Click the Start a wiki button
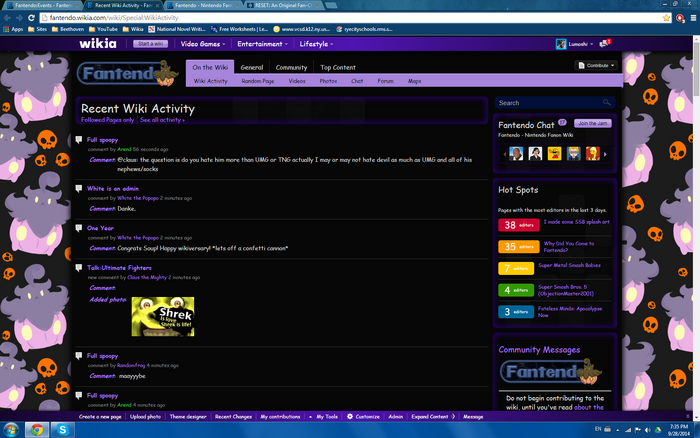Viewport: 700px width, 438px height. click(x=150, y=44)
